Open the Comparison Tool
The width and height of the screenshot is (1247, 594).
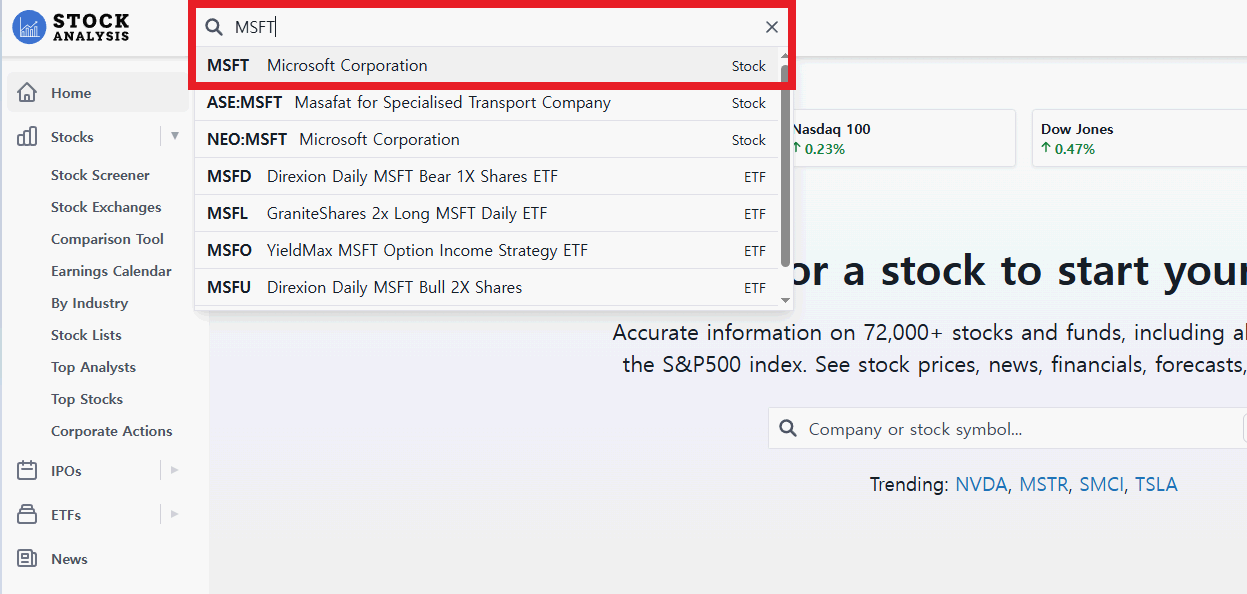[x=107, y=239]
